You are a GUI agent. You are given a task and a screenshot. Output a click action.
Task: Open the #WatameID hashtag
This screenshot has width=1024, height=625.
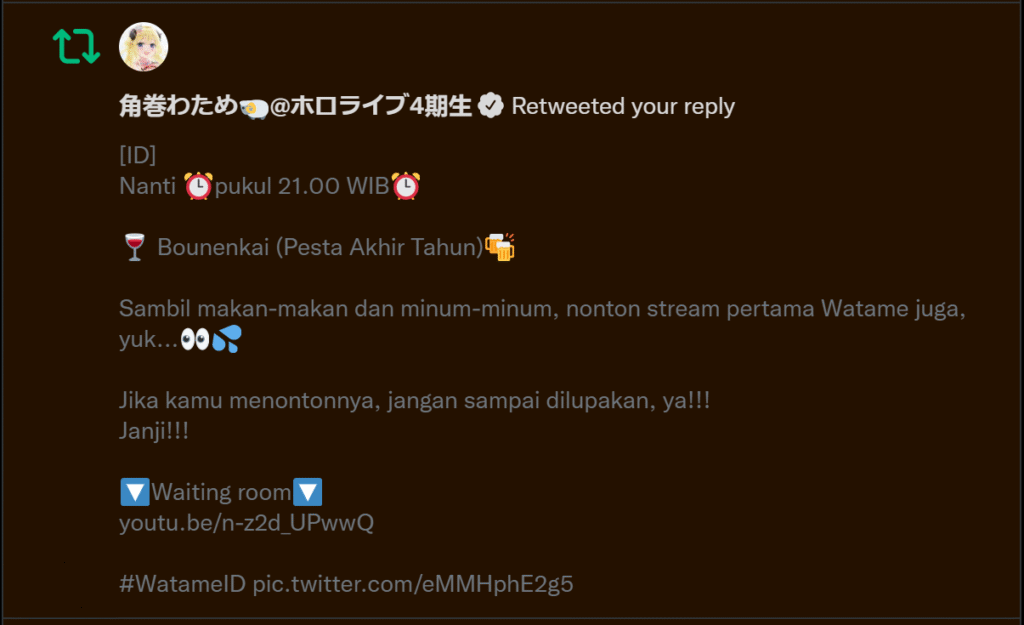pos(182,584)
